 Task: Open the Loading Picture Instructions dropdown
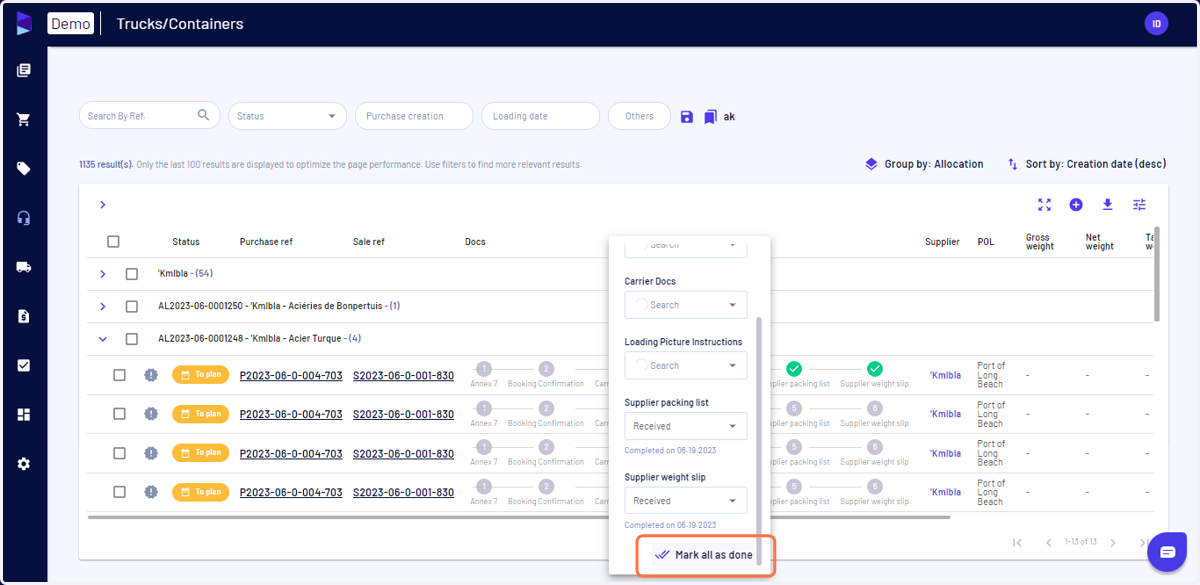tap(685, 365)
